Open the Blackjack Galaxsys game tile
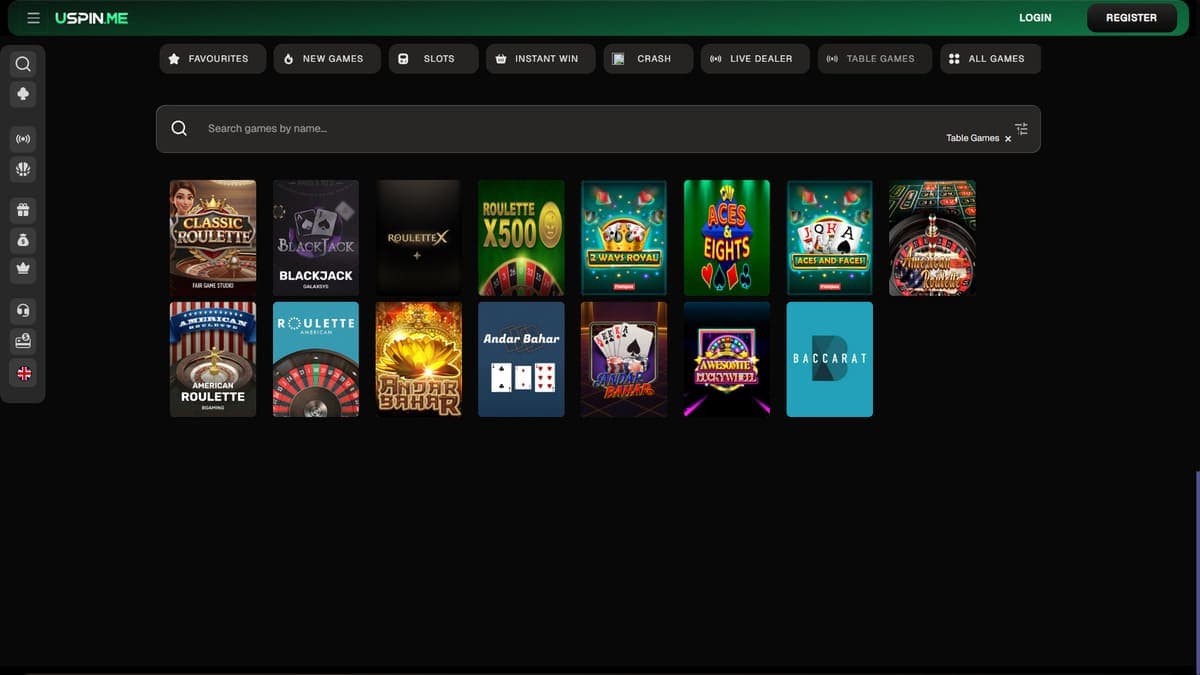The width and height of the screenshot is (1200, 675). pos(316,237)
